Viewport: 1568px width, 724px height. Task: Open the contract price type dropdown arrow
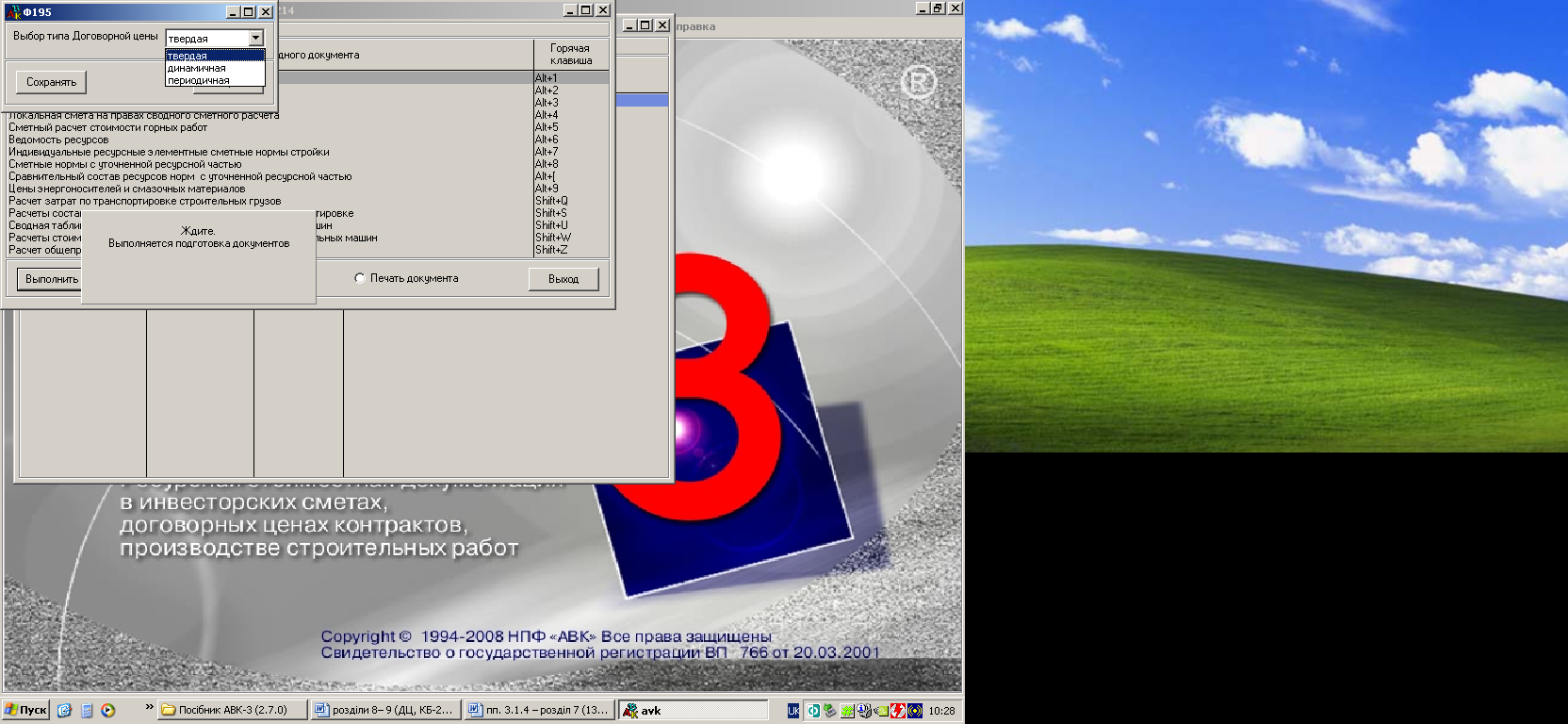coord(255,38)
